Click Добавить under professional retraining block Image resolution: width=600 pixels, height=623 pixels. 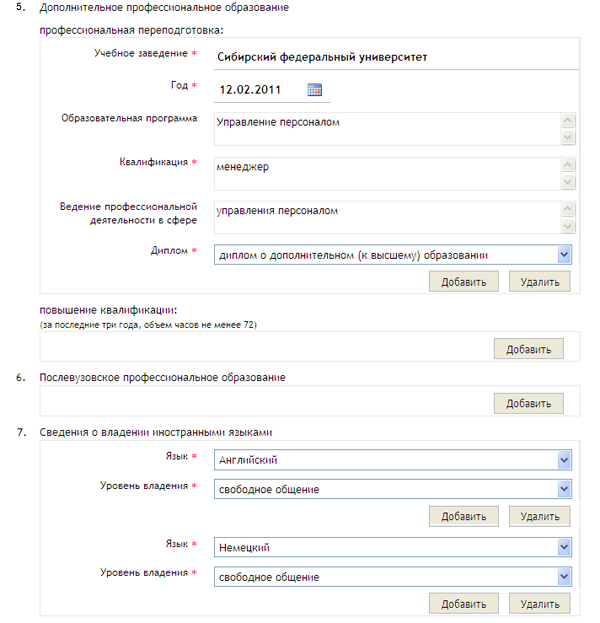pos(463,282)
